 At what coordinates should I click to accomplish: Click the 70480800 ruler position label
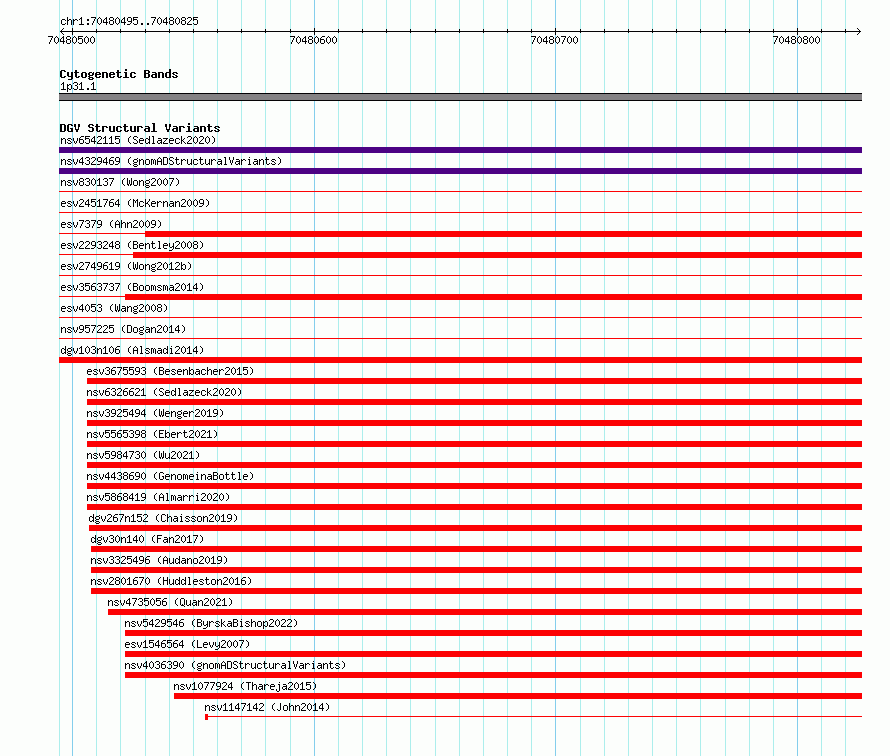(x=796, y=40)
